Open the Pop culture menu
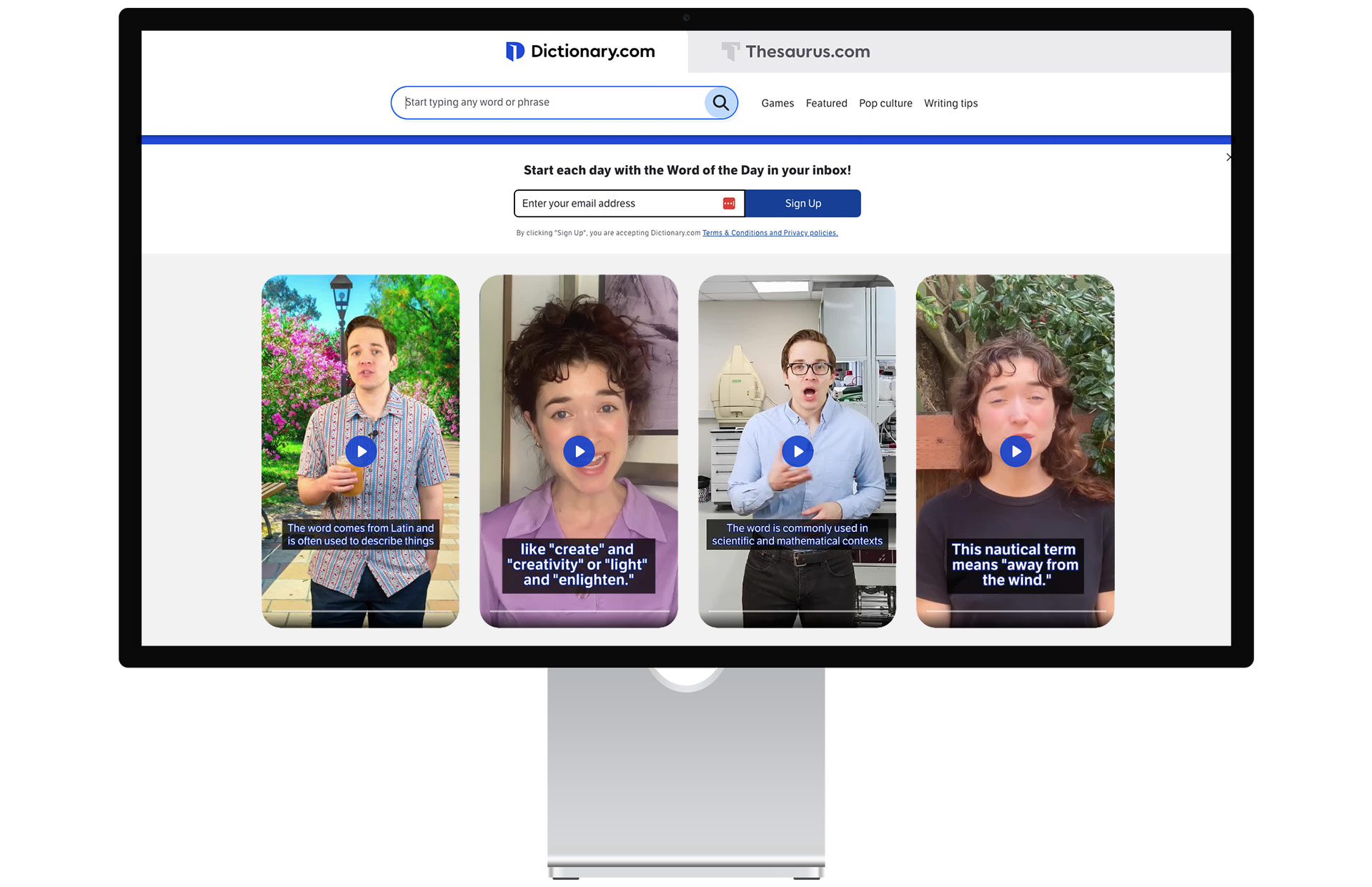 coord(885,104)
